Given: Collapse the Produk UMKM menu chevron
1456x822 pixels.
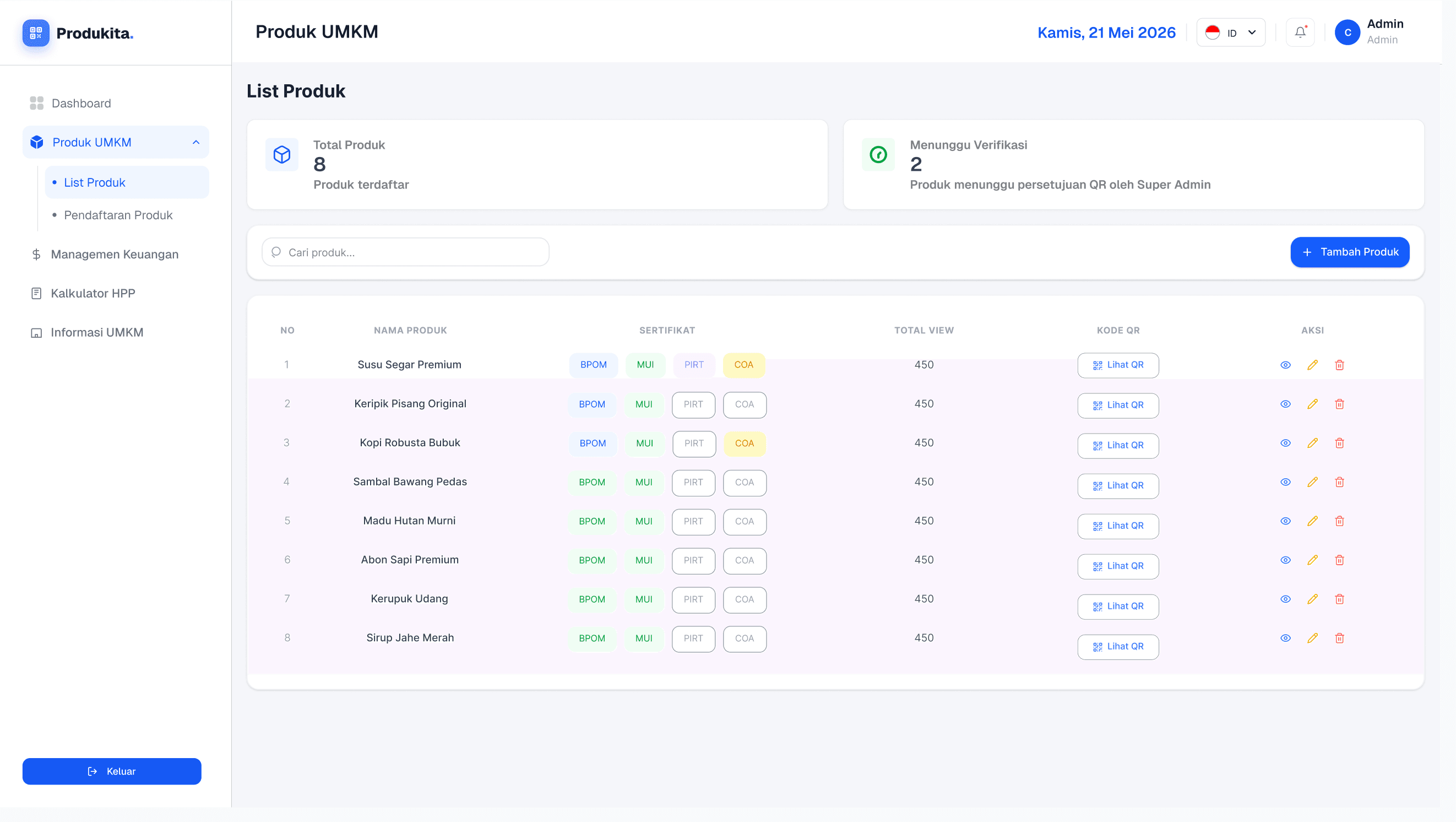Looking at the screenshot, I should point(195,143).
